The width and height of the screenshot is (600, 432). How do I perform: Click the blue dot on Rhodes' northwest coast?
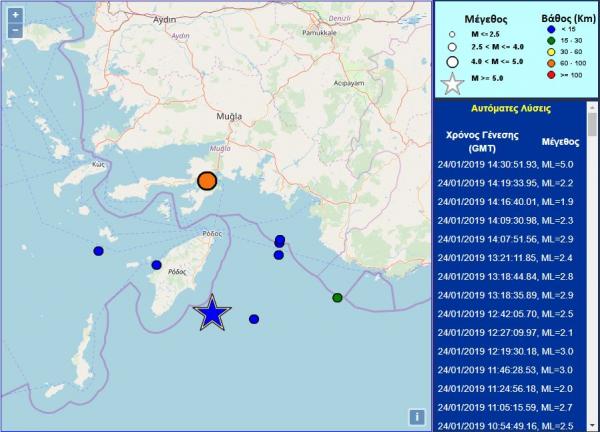(157, 265)
